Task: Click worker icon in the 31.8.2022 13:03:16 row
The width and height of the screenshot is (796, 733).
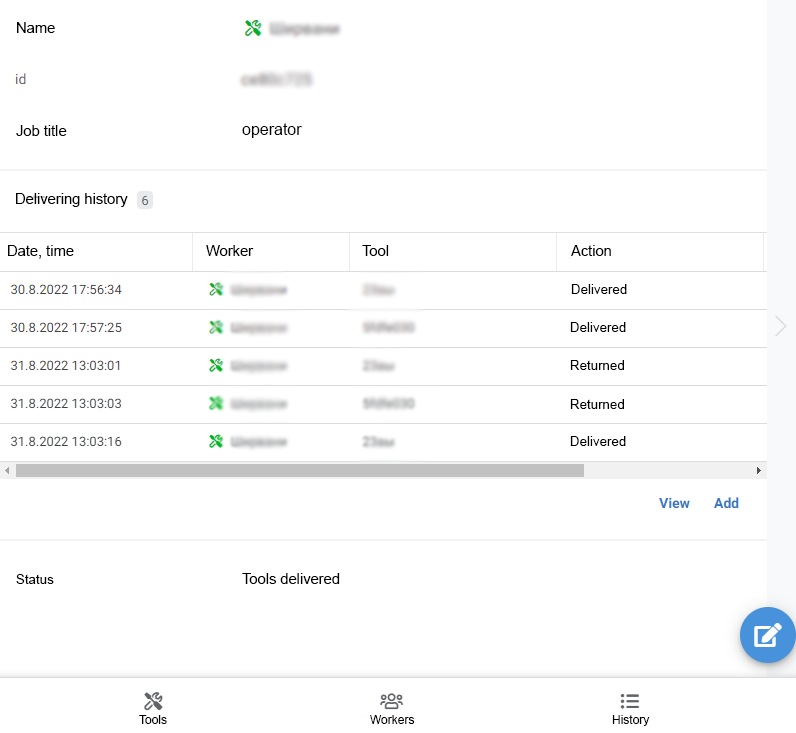Action: coord(216,442)
